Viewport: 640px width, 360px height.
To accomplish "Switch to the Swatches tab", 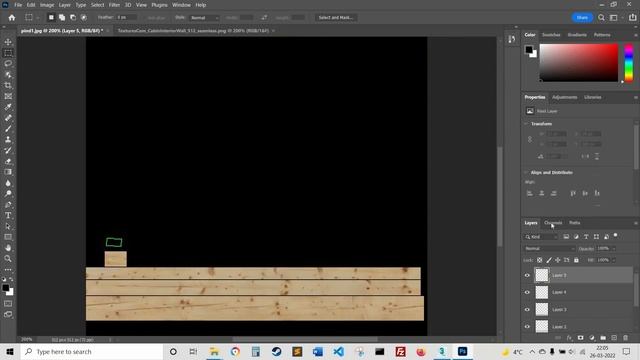I will 551,35.
